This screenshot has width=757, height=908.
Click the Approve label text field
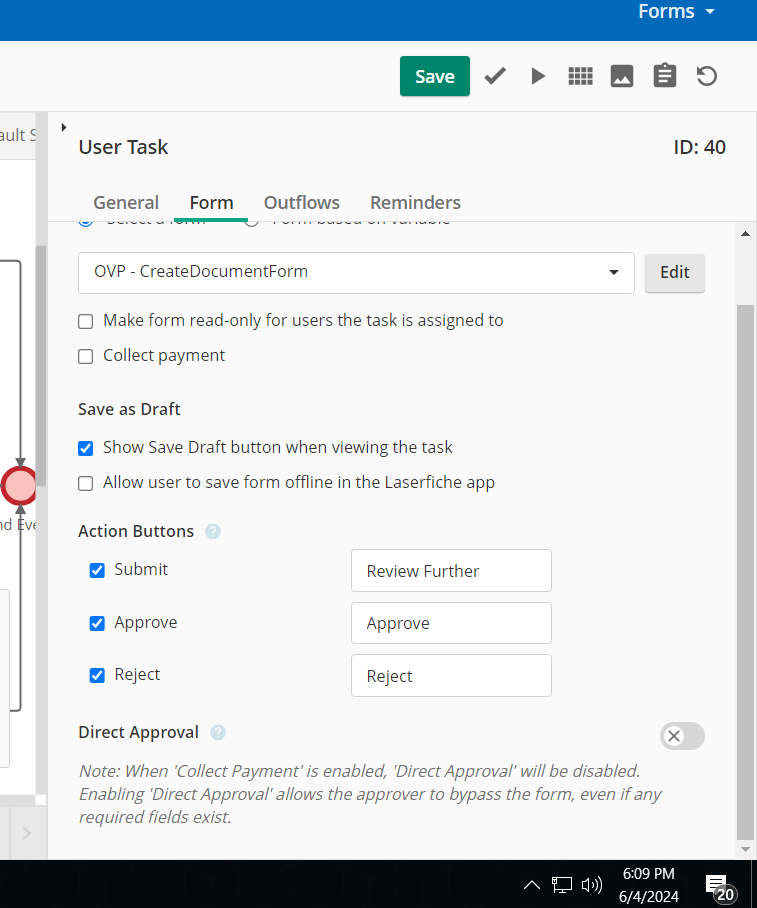tap(451, 623)
